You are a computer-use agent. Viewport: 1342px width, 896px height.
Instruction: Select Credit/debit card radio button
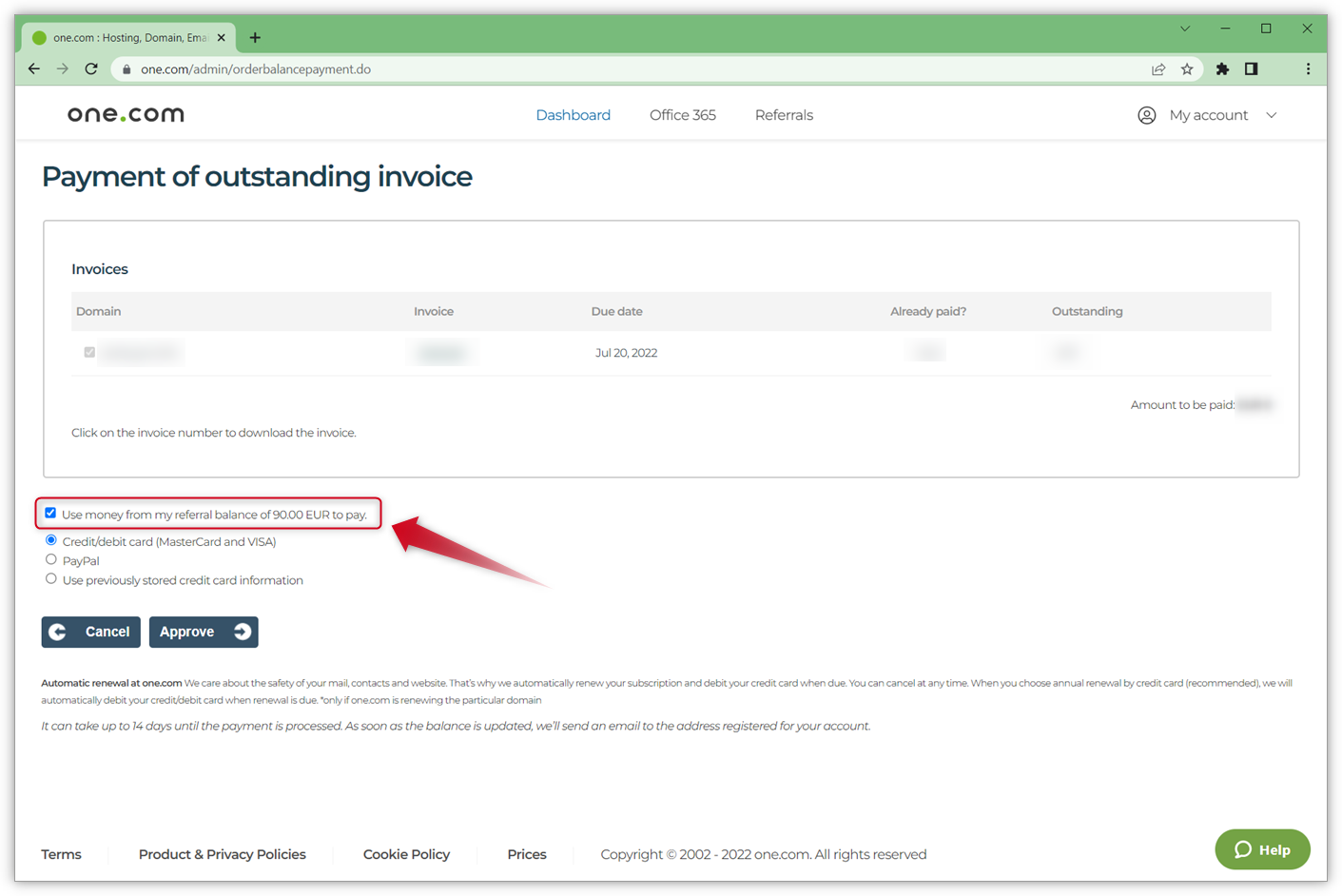[x=51, y=540]
